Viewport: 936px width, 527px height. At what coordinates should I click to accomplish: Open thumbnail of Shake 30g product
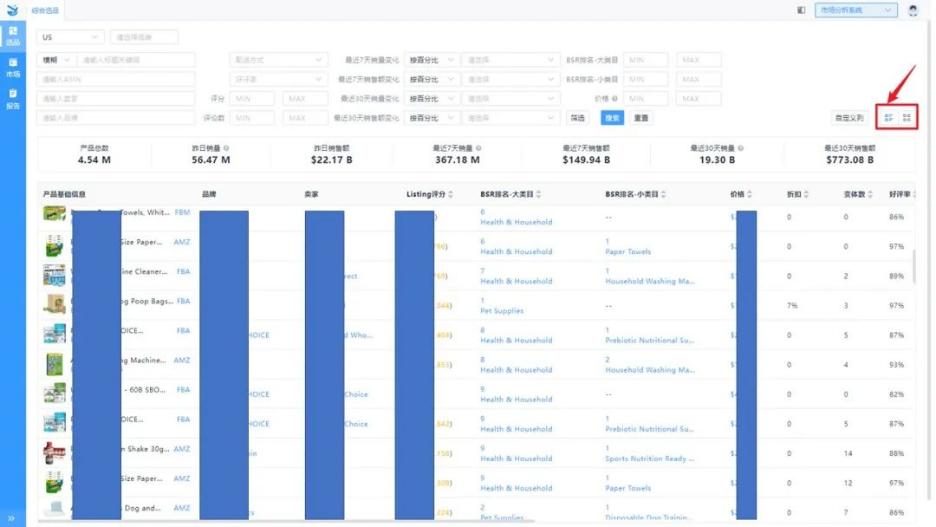(x=54, y=452)
